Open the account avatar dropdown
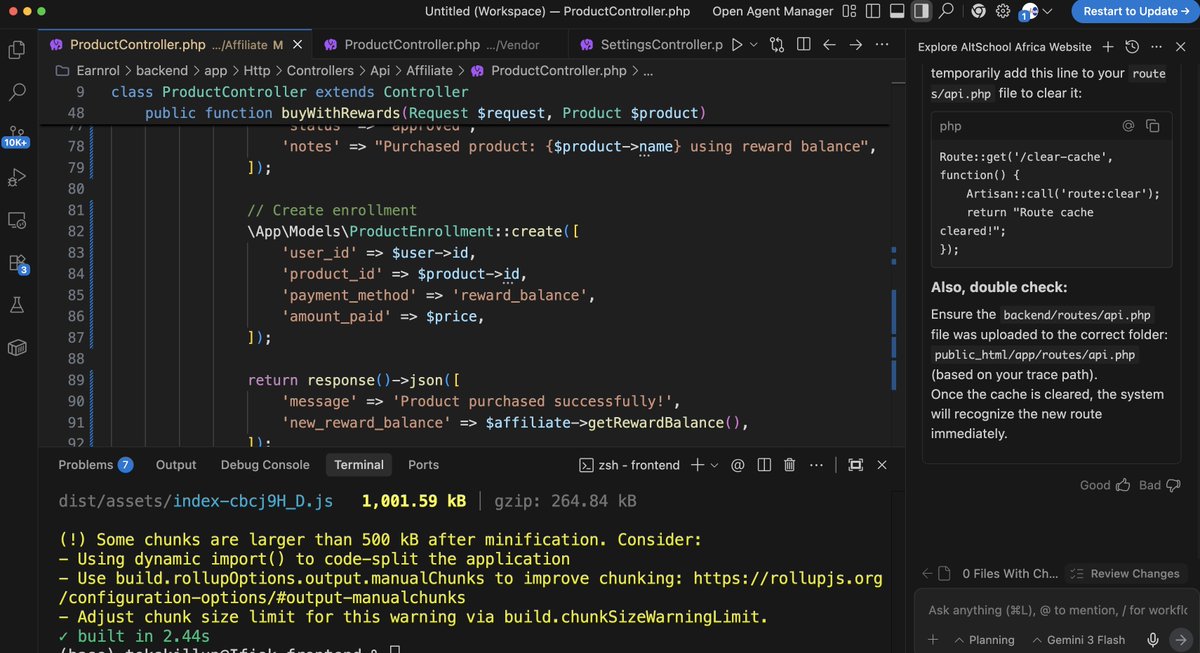This screenshot has width=1200, height=653. [1035, 12]
